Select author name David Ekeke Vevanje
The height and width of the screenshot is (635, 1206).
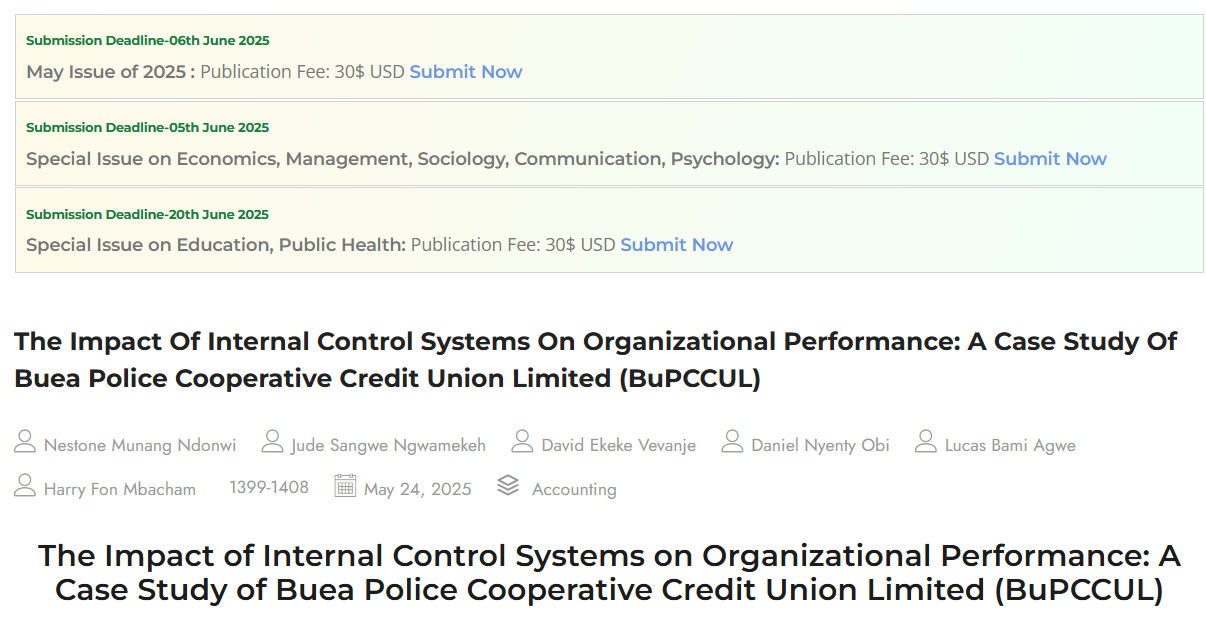pyautogui.click(x=618, y=446)
